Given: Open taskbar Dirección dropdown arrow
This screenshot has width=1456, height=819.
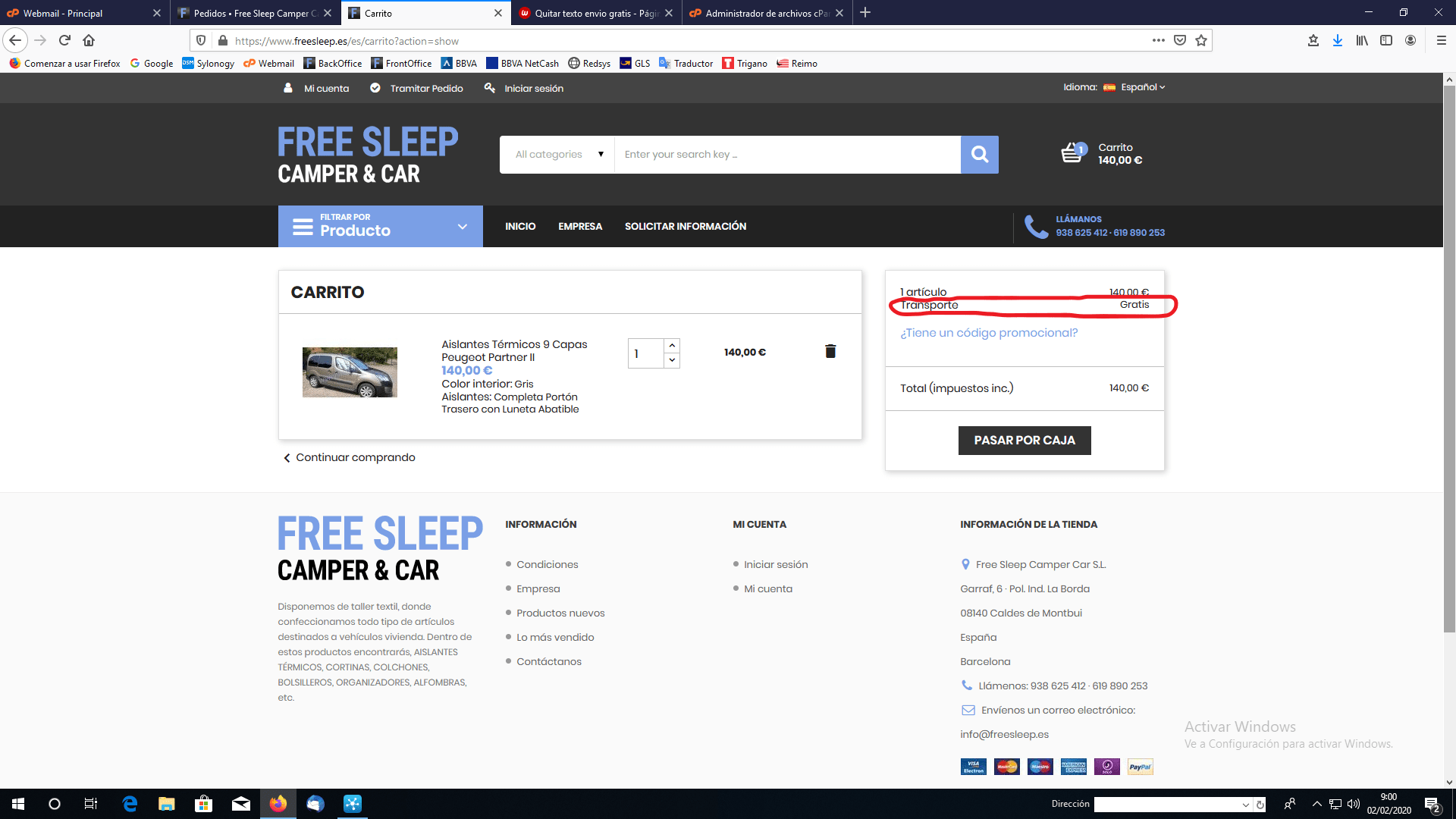Looking at the screenshot, I should (x=1245, y=805).
